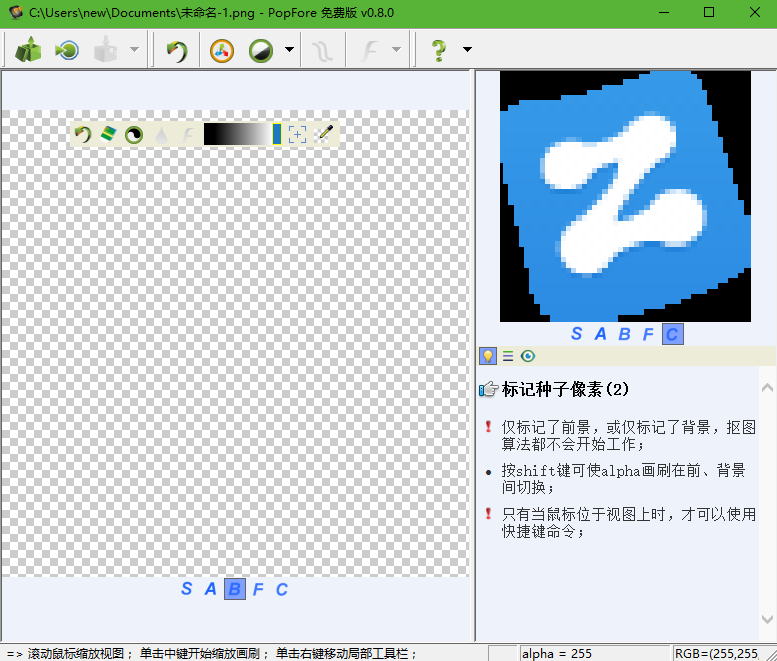Select the eyedropper color picker tool
Image resolution: width=777 pixels, height=661 pixels.
[x=325, y=134]
